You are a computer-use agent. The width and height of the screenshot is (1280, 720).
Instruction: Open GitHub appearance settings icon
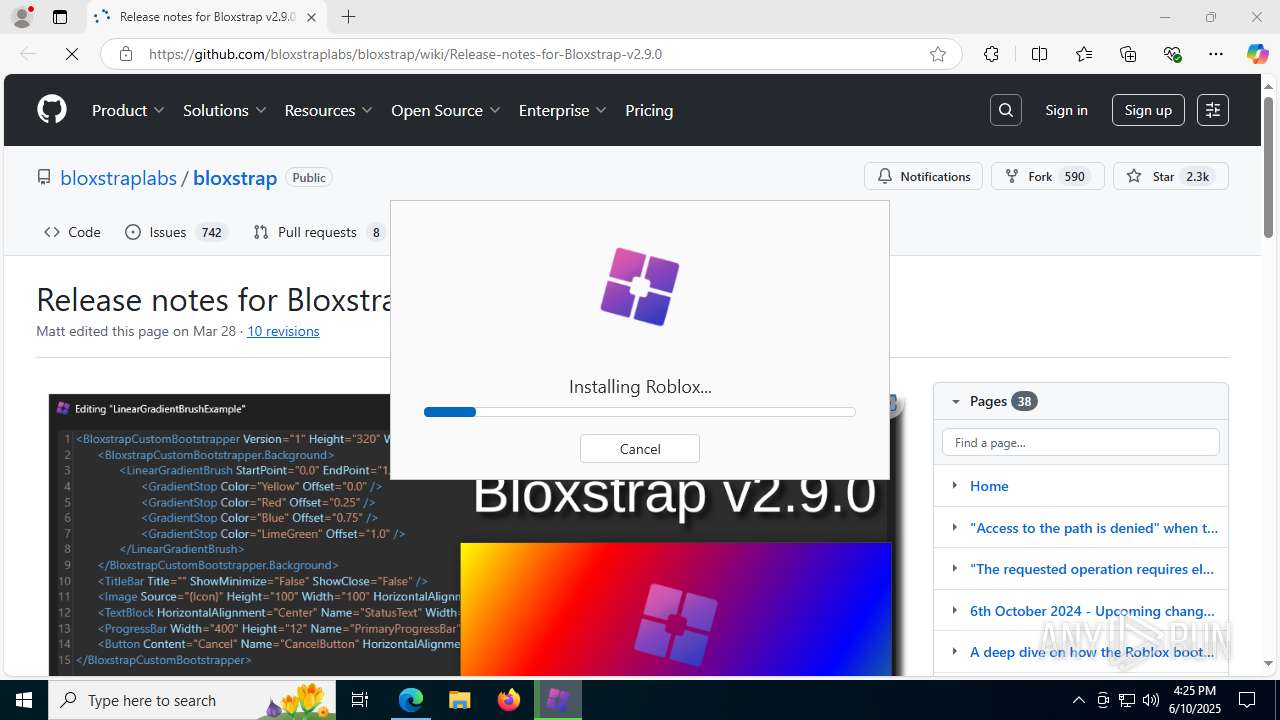click(x=1213, y=110)
